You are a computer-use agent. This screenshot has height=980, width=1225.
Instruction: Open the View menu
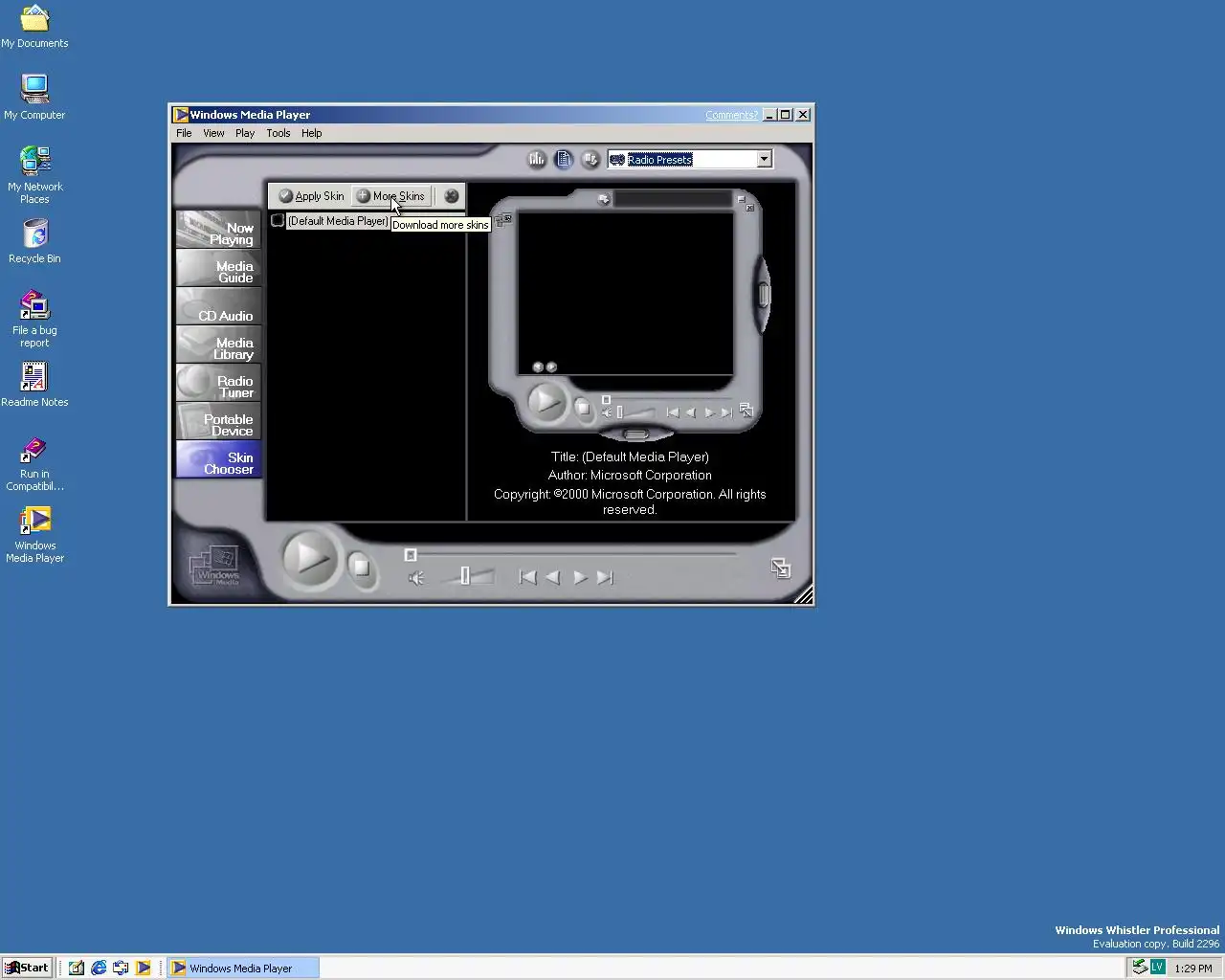click(x=213, y=133)
